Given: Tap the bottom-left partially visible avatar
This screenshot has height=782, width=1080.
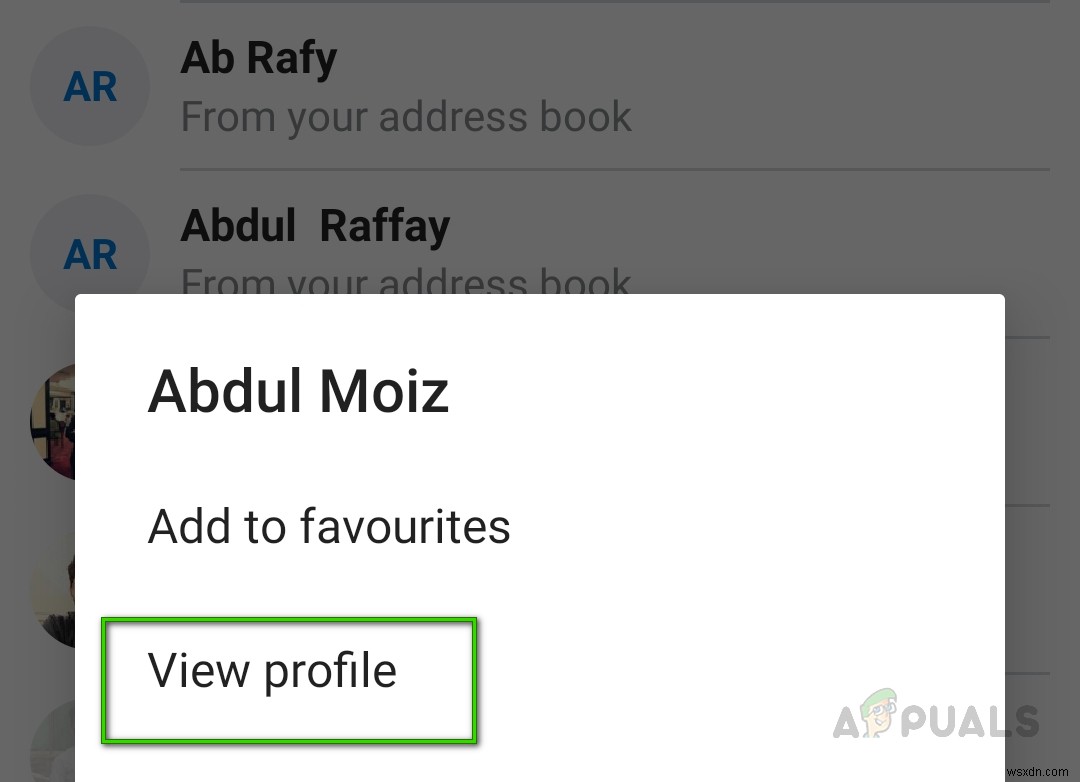Looking at the screenshot, I should pyautogui.click(x=52, y=745).
